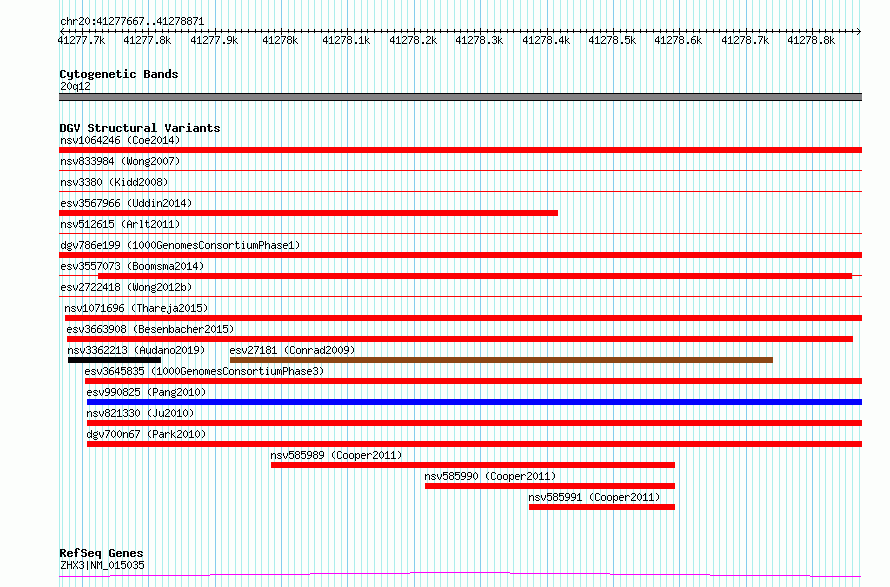Select the nsv1071696 (Thareja2015) label
Image resolution: width=890 pixels, height=587 pixels.
tap(136, 308)
